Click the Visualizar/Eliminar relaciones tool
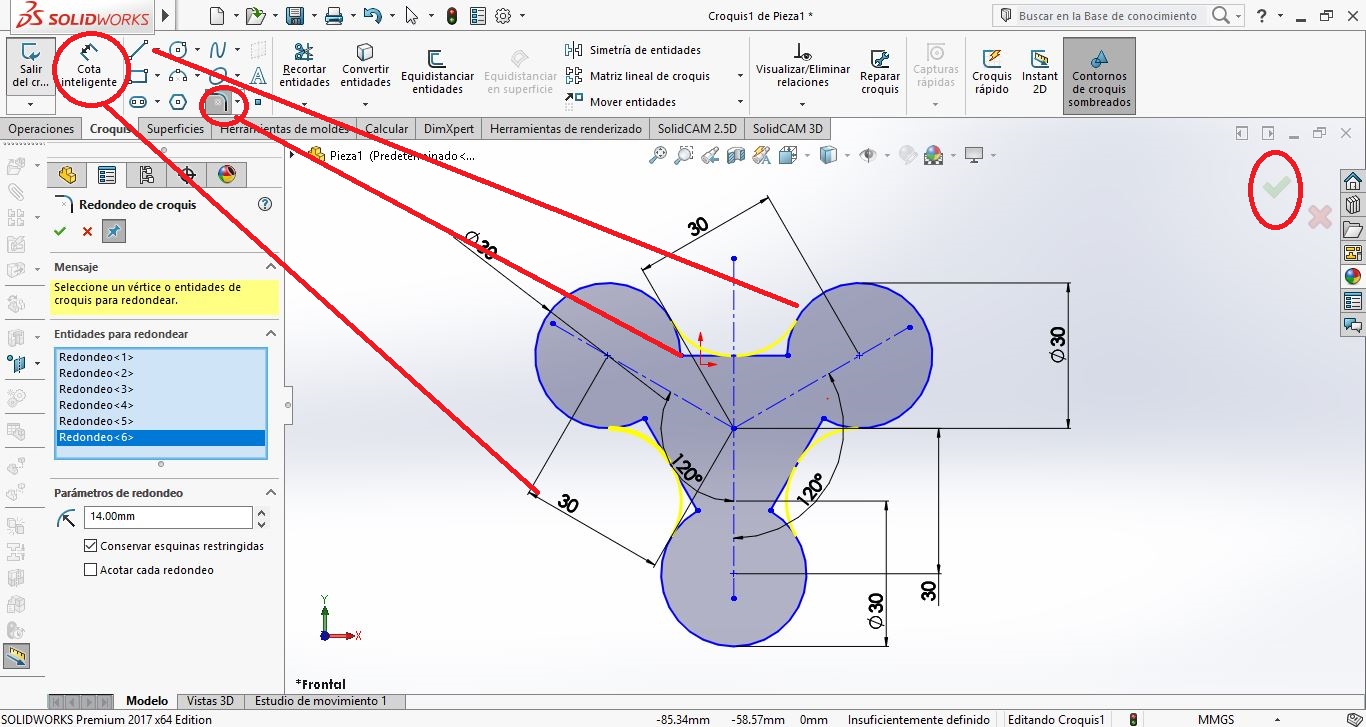 [802, 66]
